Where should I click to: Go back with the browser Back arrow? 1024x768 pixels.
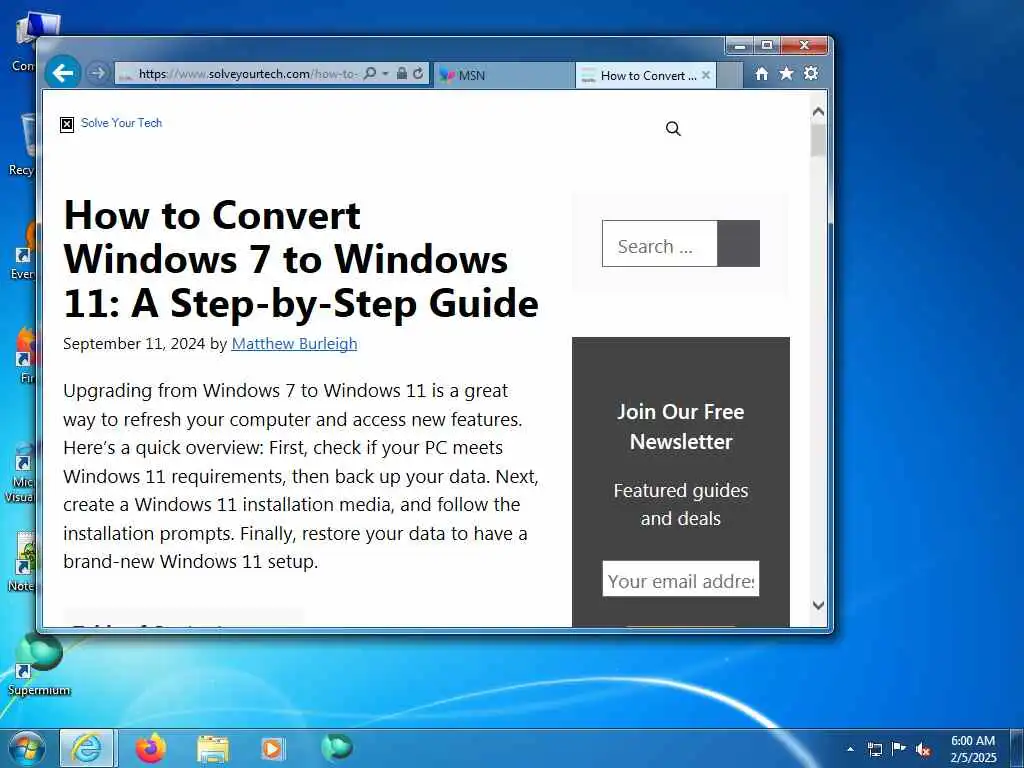(63, 73)
